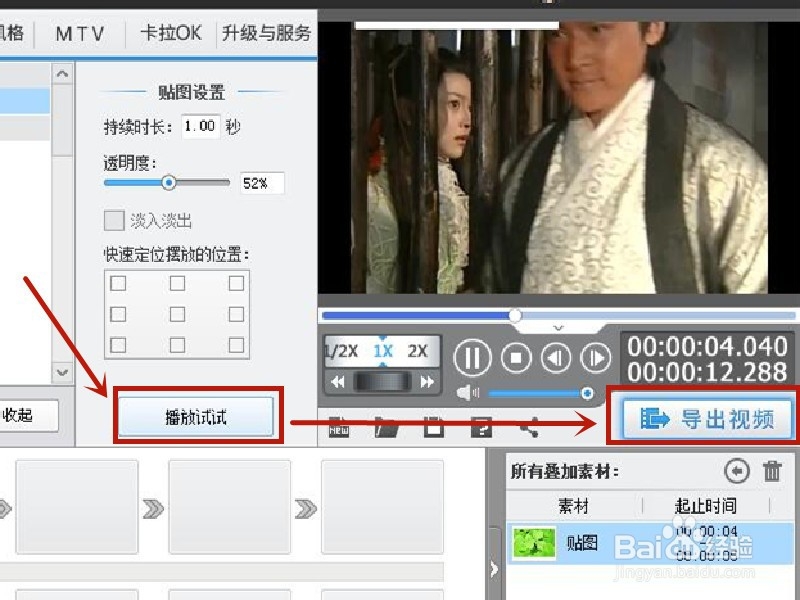Select top-center position checkbox
The image size is (800, 600).
(x=177, y=283)
